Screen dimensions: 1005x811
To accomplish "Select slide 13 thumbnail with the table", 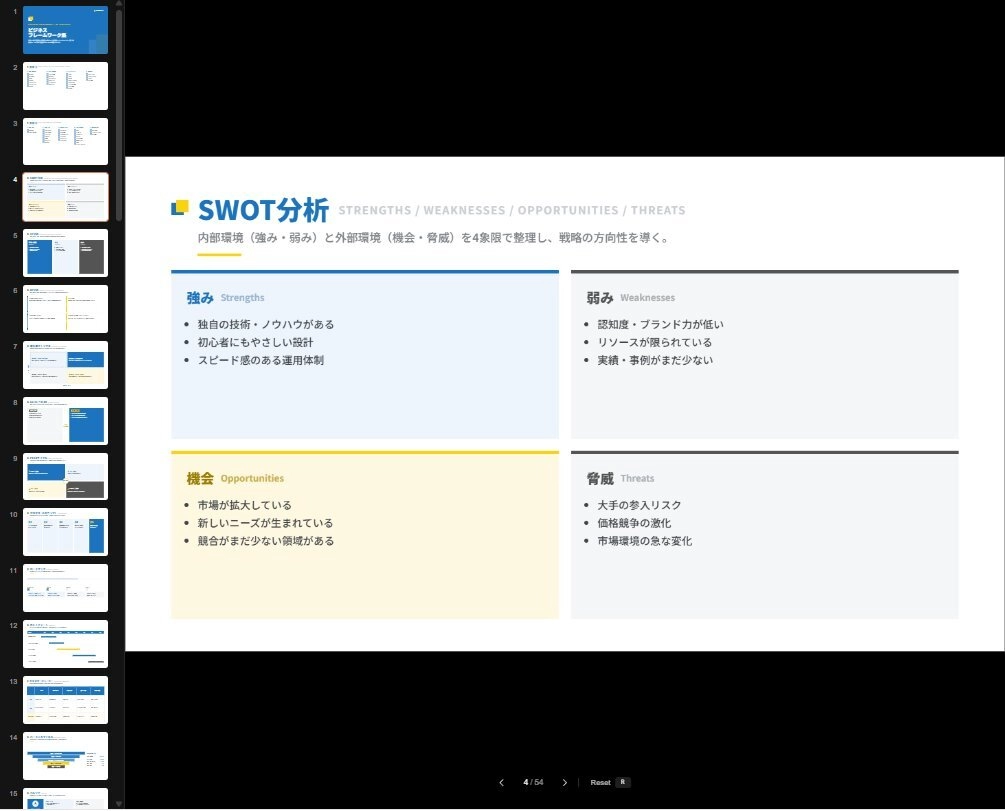I will coord(65,699).
